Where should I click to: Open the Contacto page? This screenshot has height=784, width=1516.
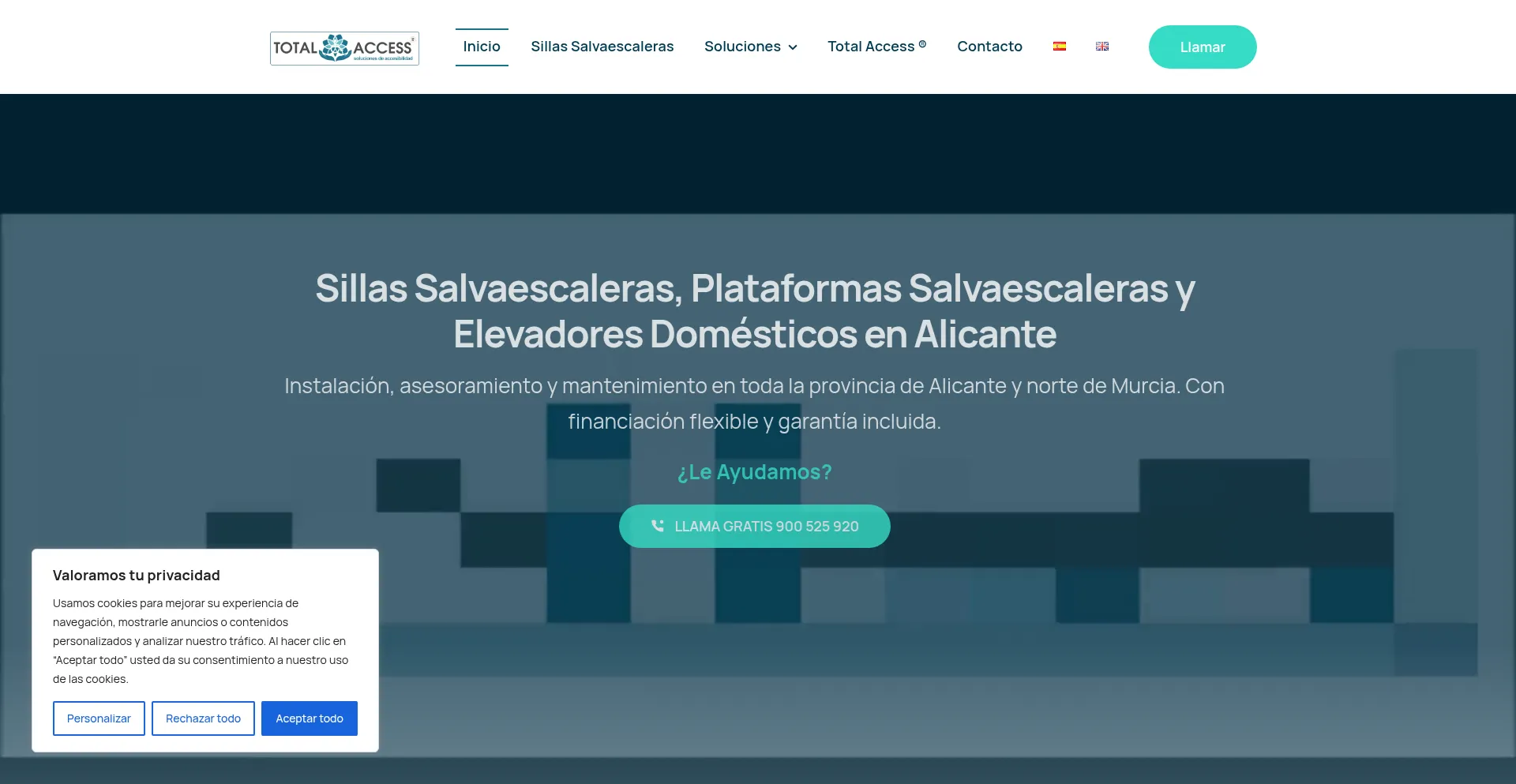click(989, 47)
